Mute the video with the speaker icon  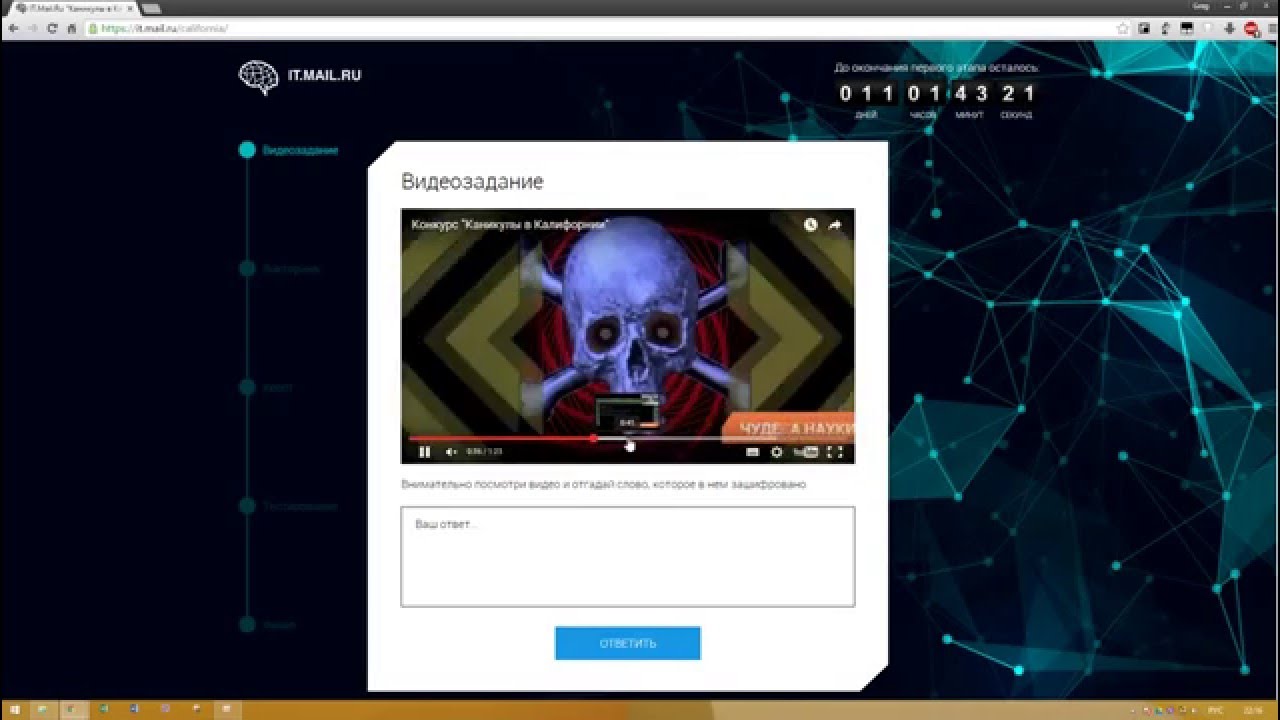coord(450,452)
